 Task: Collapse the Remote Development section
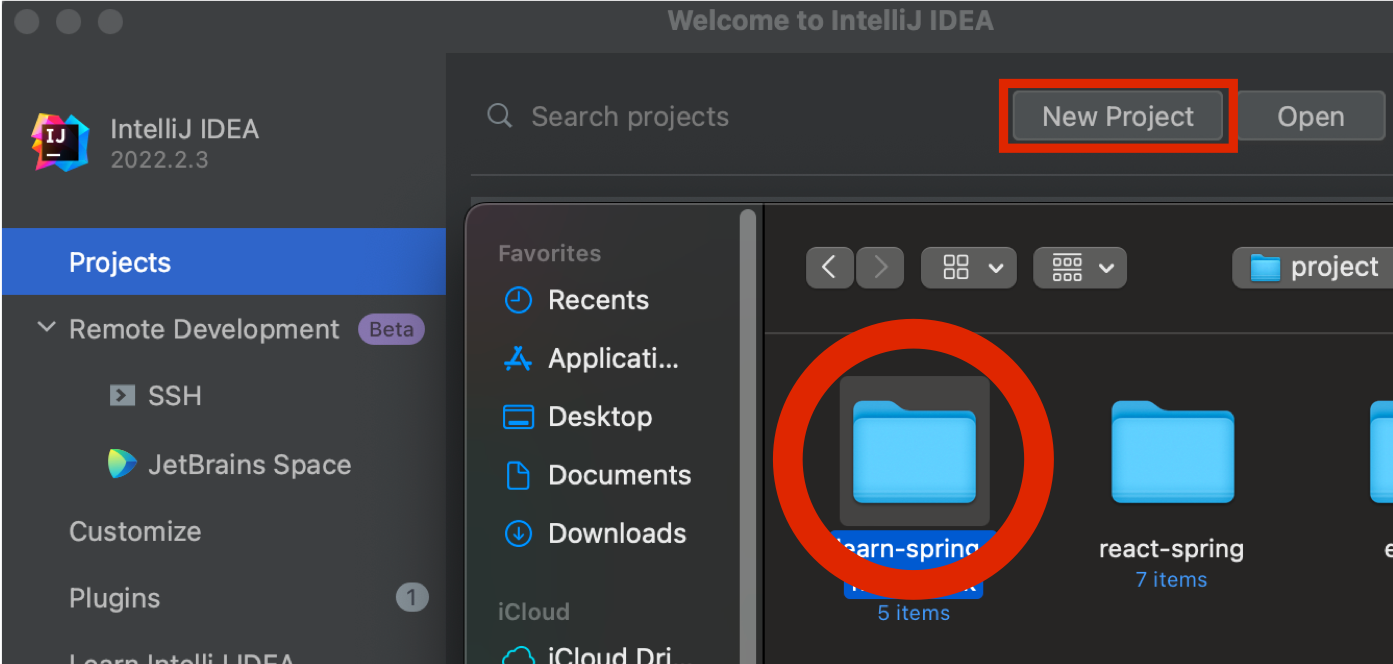coord(46,328)
